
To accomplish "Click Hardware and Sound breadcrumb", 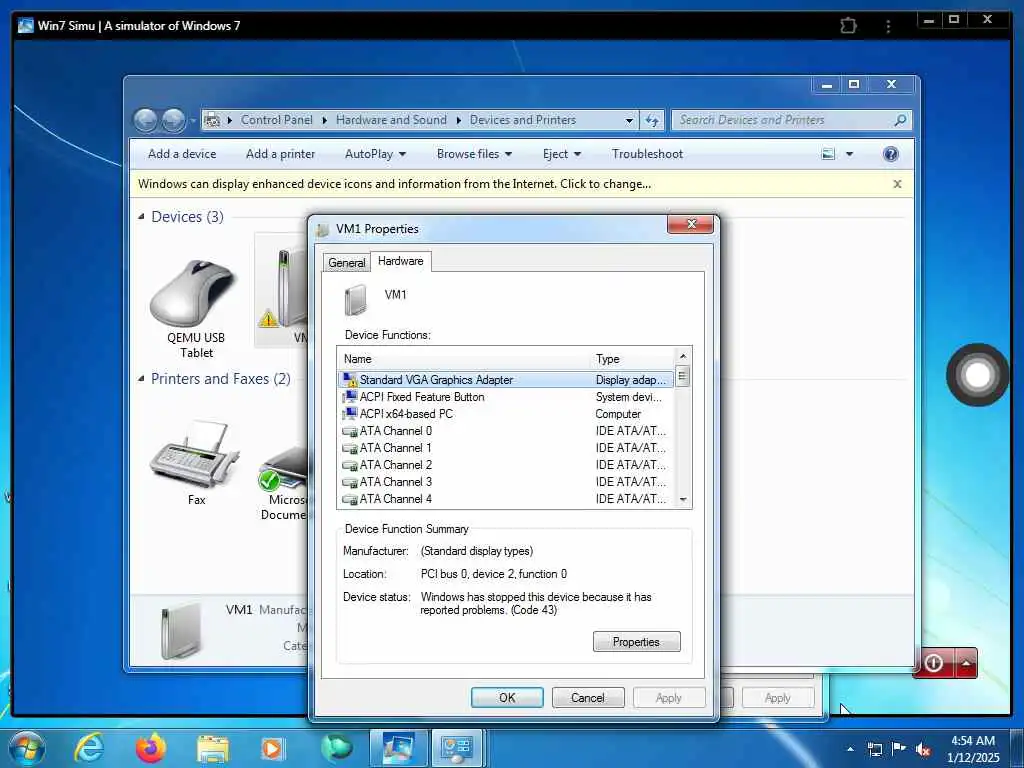I will point(391,120).
